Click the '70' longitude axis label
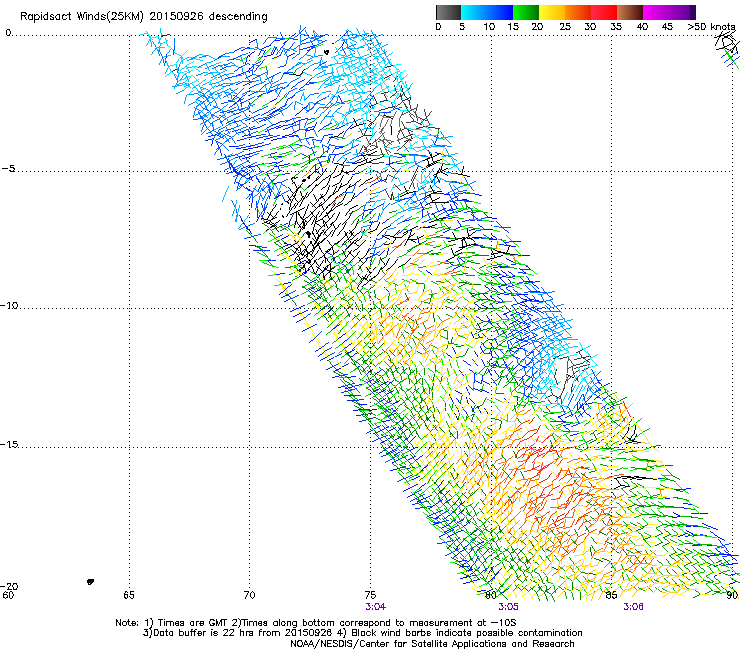This screenshot has height=650, width=740. (x=249, y=595)
